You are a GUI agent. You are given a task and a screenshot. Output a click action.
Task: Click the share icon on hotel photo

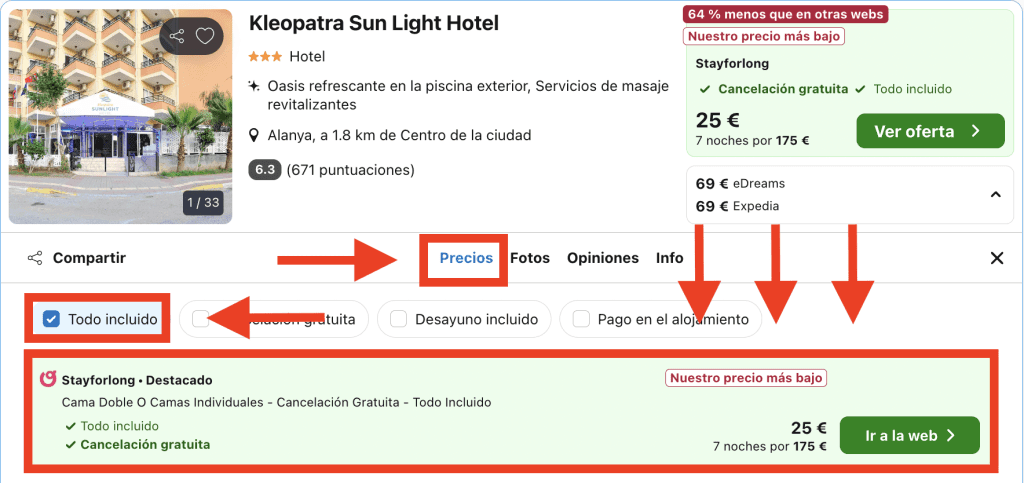click(x=177, y=37)
